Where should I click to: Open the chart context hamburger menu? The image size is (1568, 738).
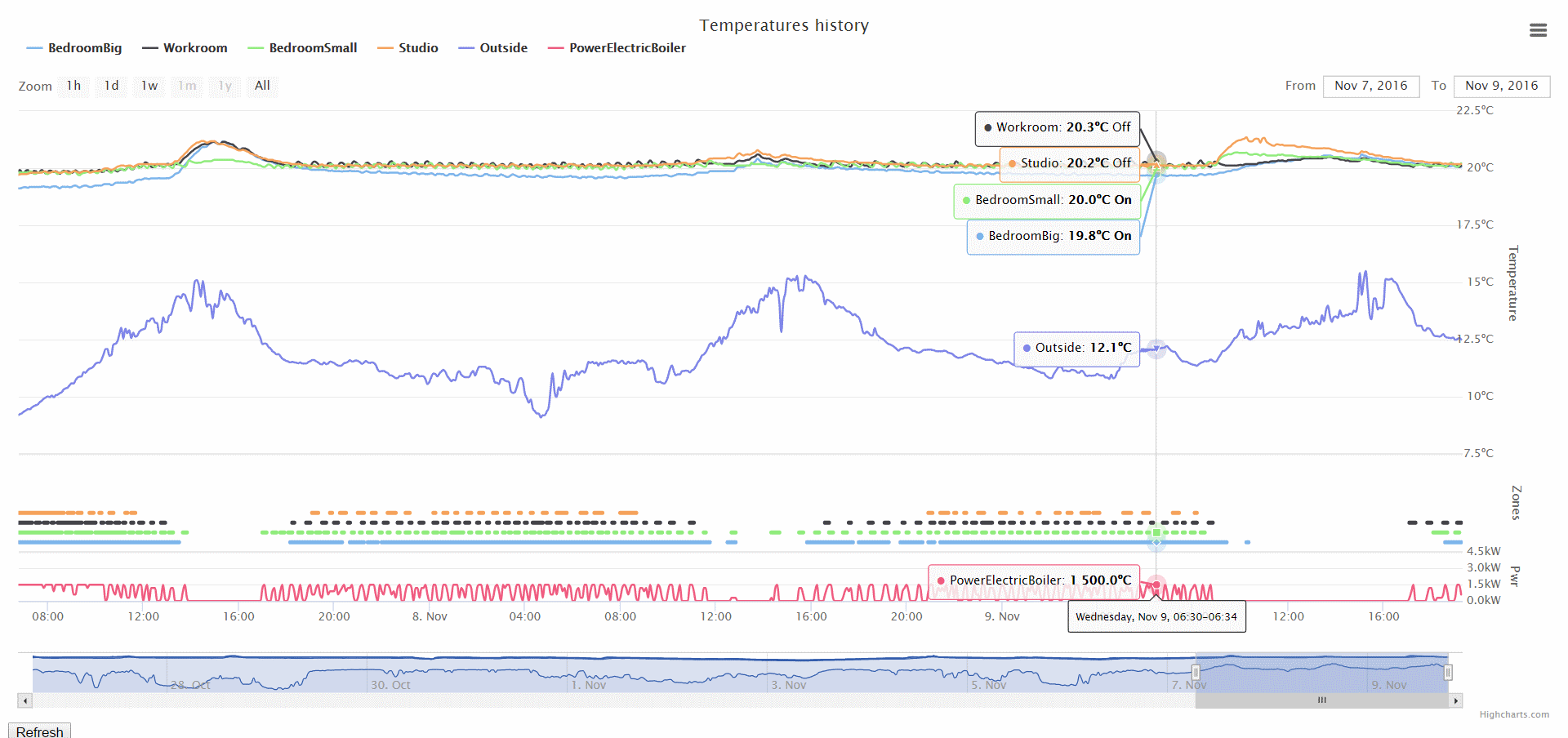pos(1538,30)
